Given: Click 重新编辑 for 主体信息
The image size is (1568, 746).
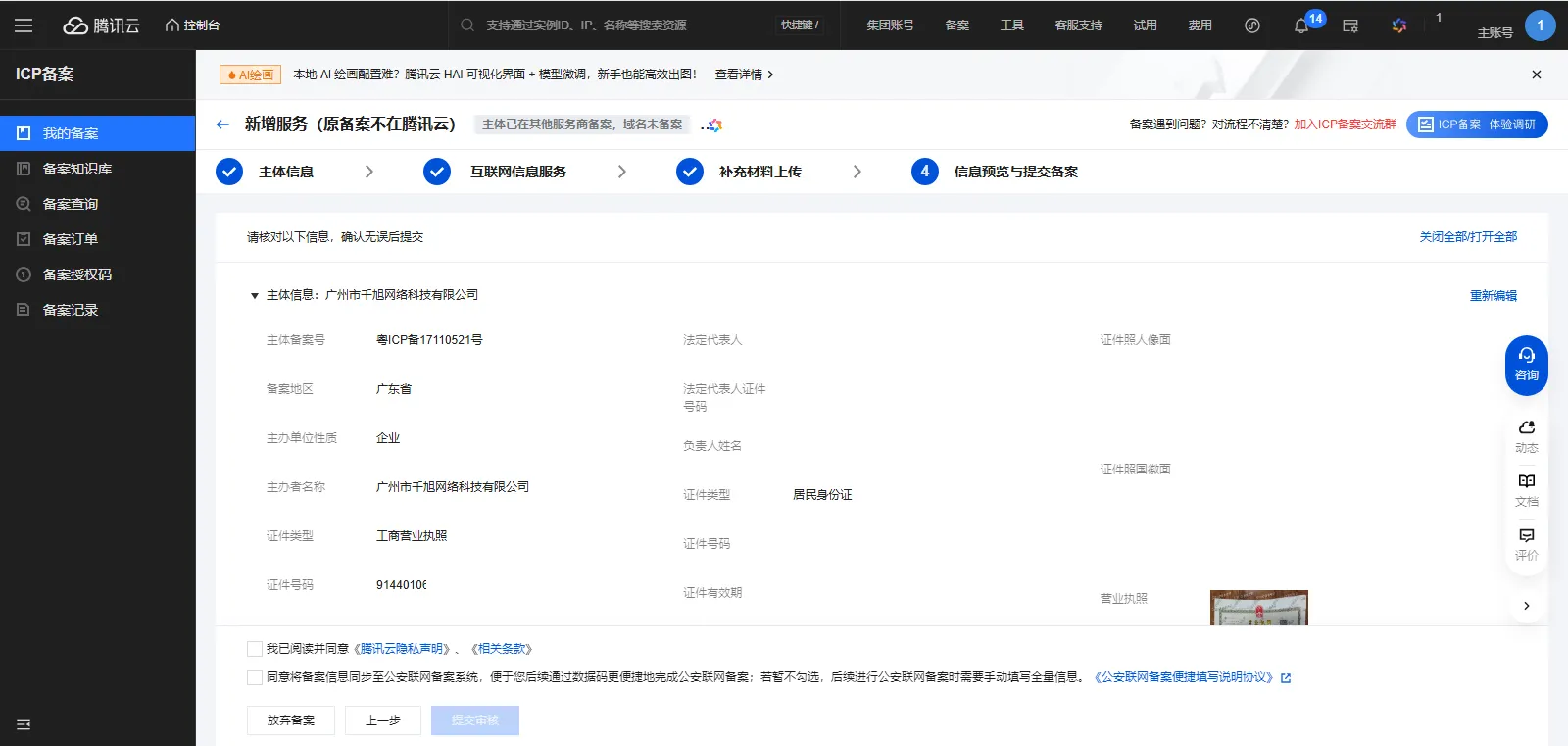Looking at the screenshot, I should 1493,296.
